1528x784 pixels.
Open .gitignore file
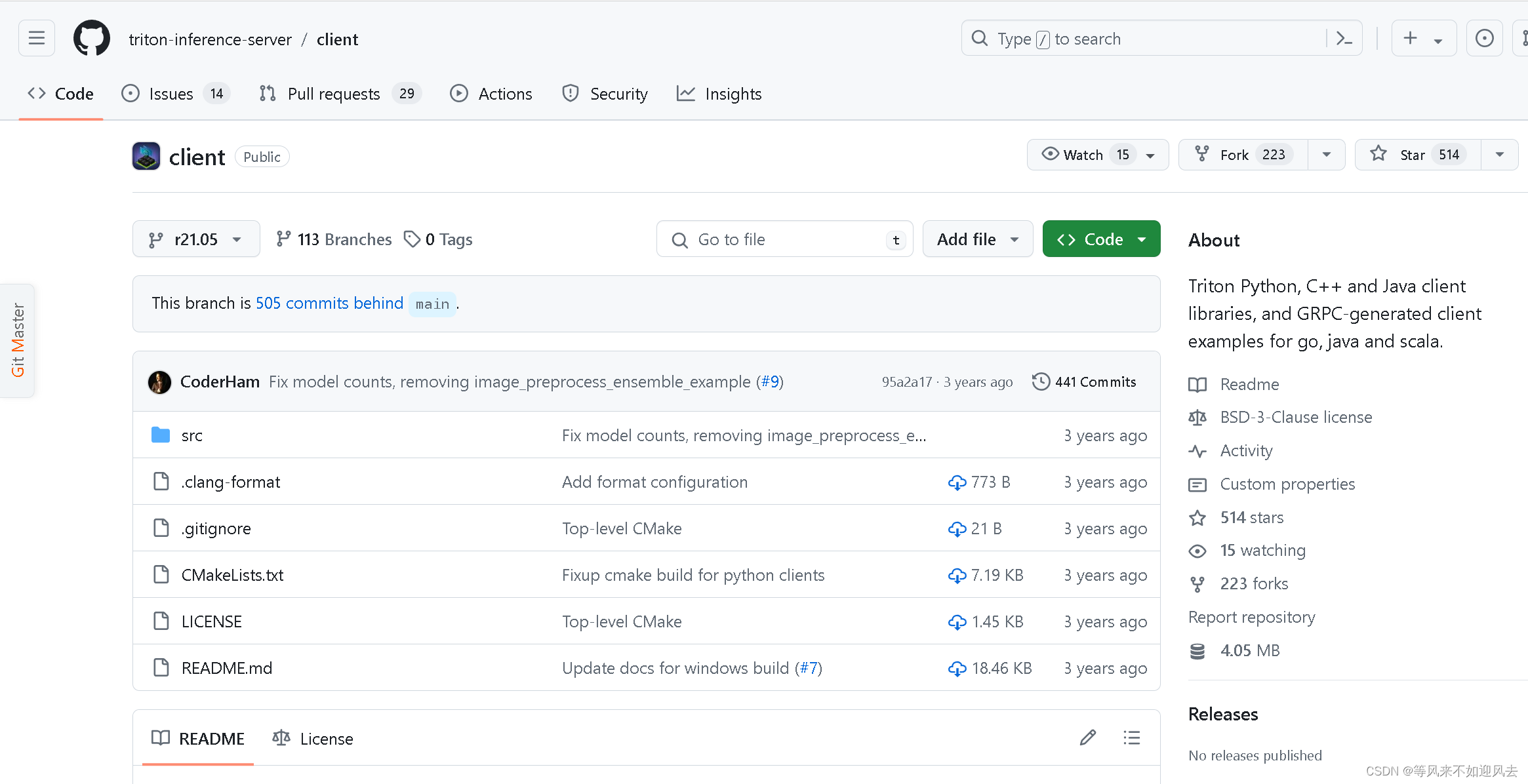(x=216, y=528)
